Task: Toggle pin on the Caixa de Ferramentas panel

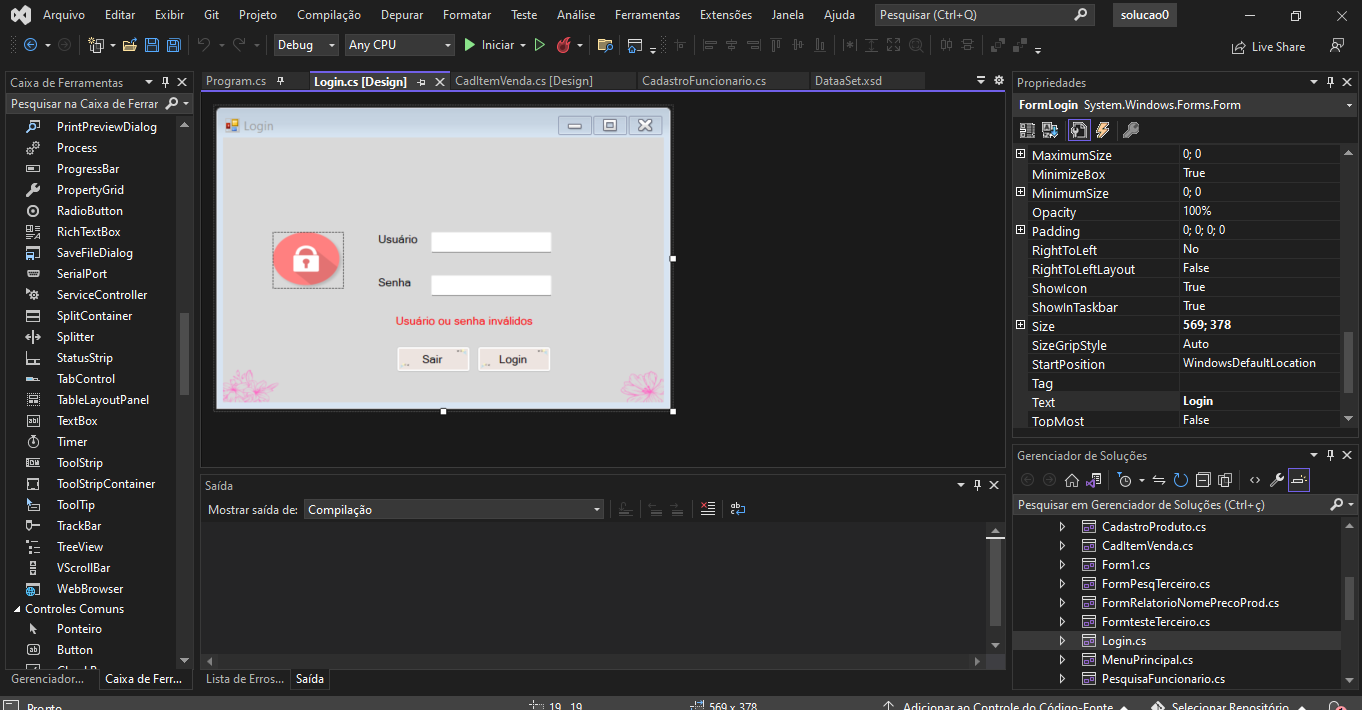Action: tap(166, 82)
